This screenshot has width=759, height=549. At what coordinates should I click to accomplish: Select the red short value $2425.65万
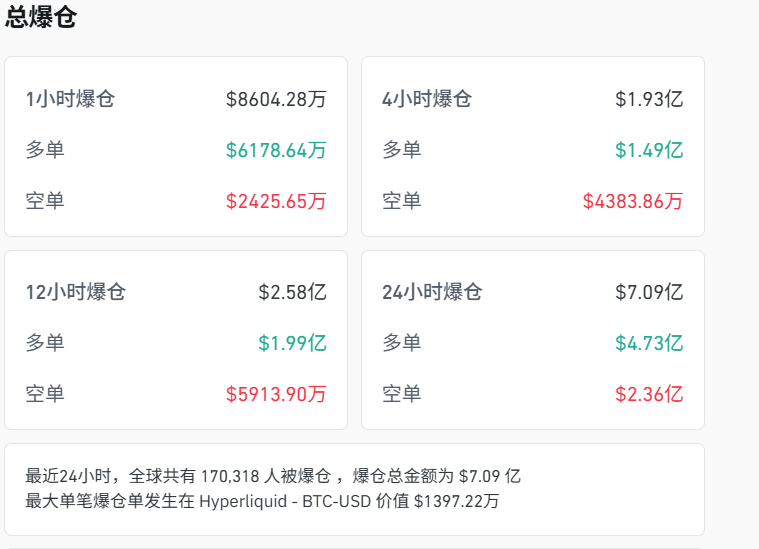(x=276, y=201)
